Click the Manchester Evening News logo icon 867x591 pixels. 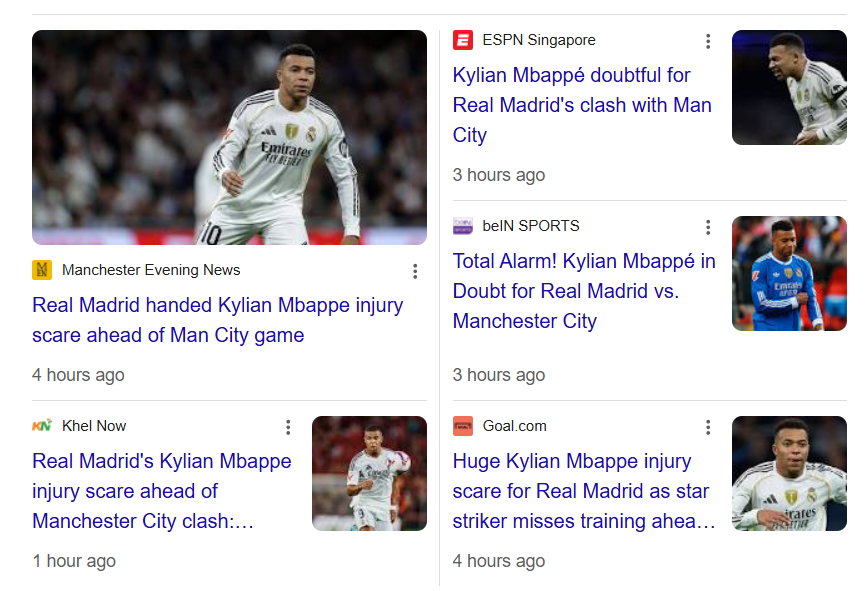coord(42,270)
